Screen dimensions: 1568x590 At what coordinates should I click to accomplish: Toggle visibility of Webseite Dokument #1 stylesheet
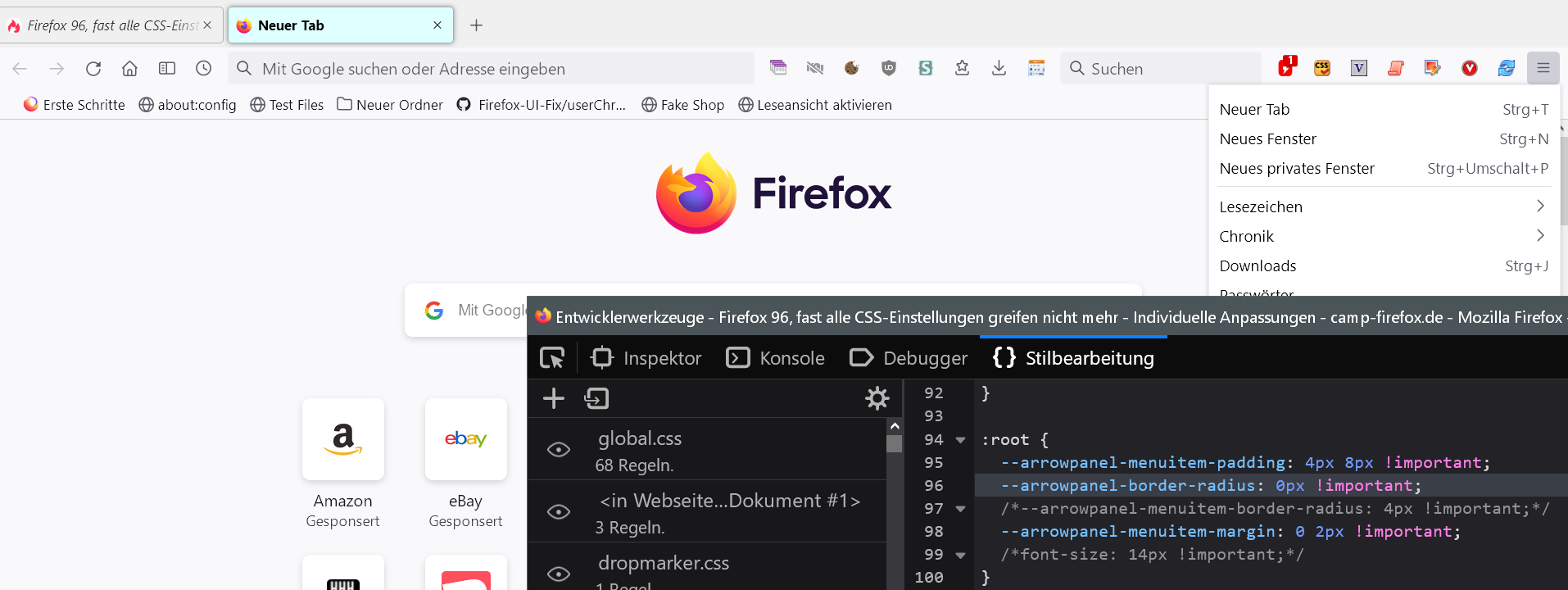(559, 511)
